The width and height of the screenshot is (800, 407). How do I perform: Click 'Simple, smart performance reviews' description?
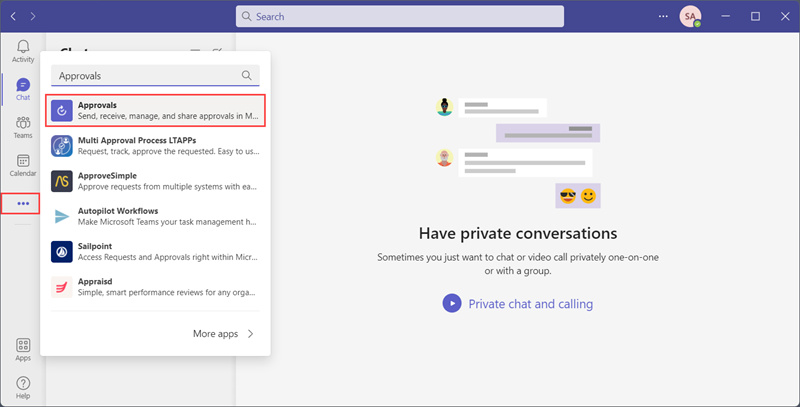(x=166, y=292)
